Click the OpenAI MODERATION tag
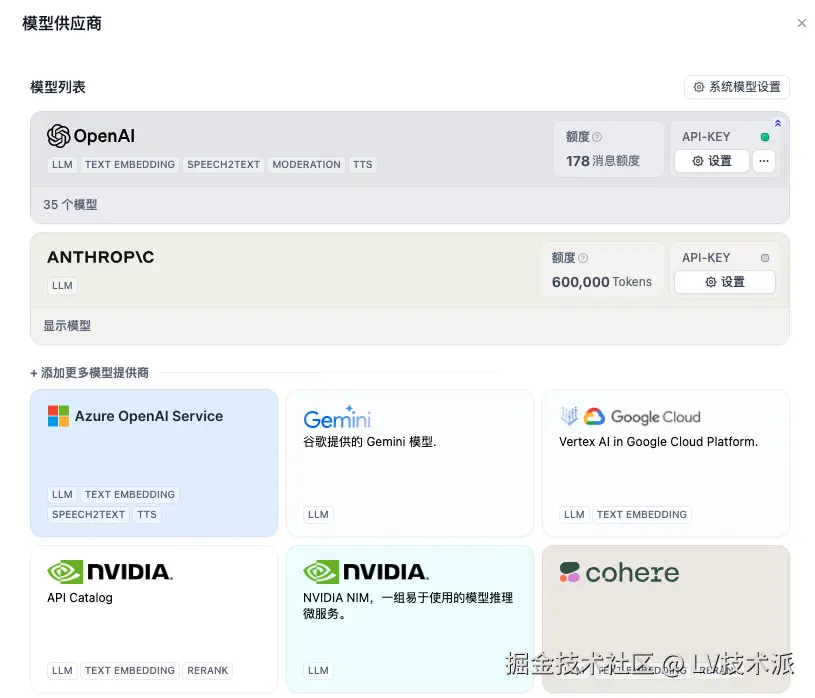This screenshot has height=698, width=815. point(307,165)
